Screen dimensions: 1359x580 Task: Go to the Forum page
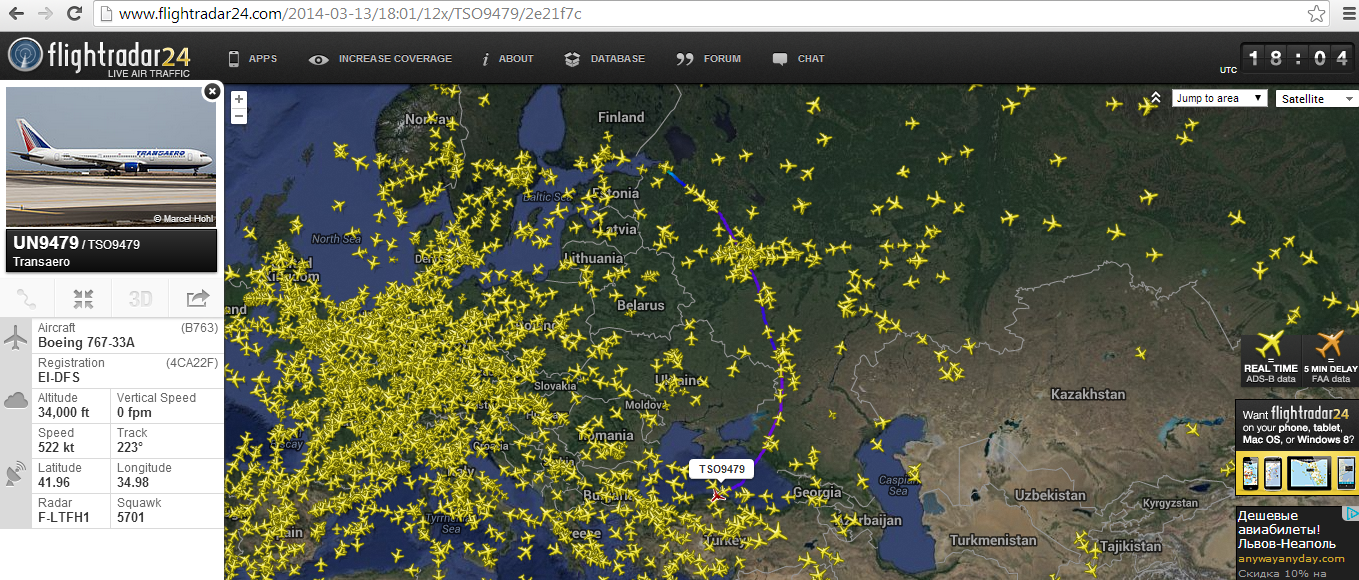[x=709, y=59]
